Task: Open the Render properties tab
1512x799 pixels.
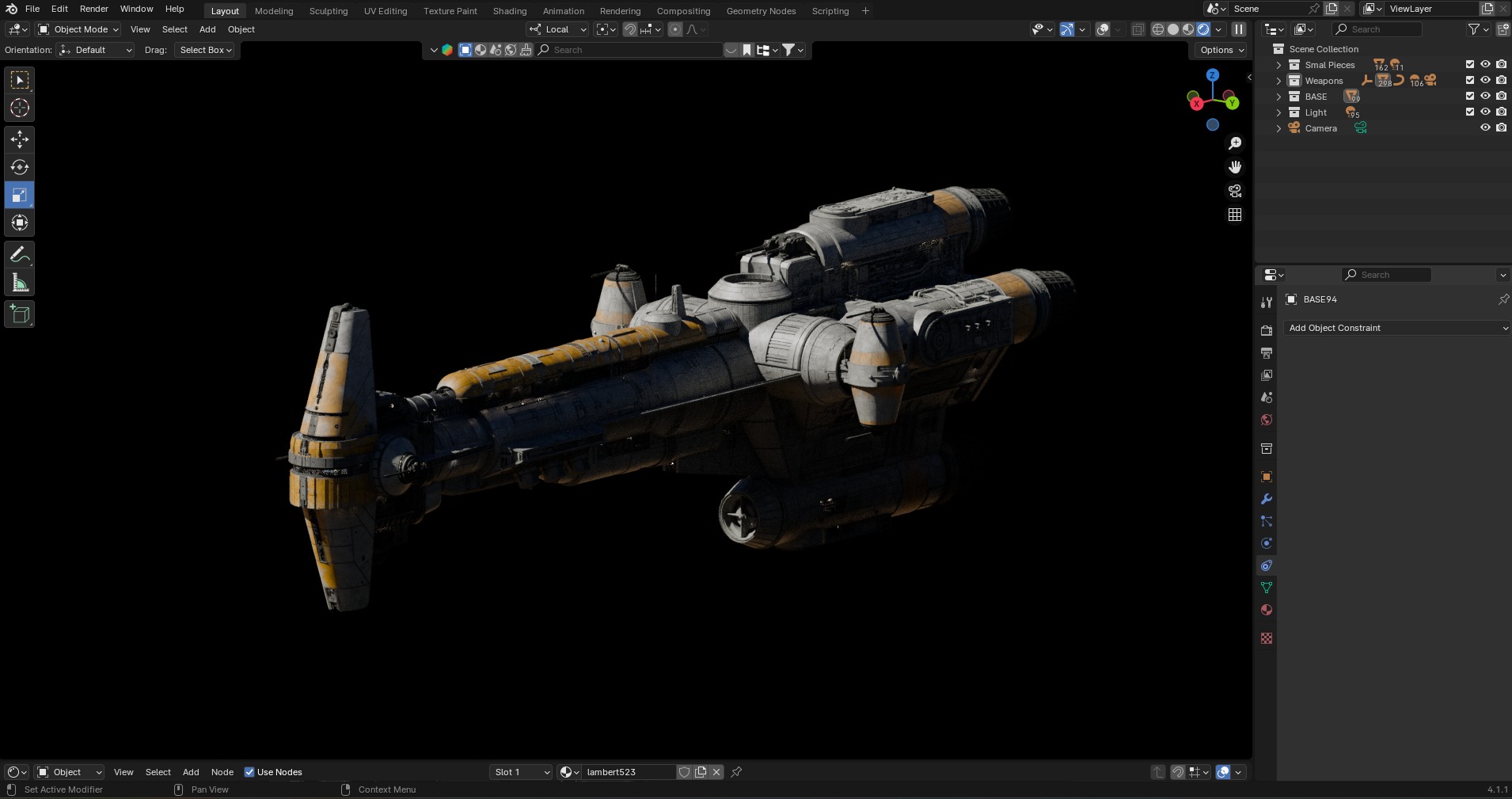Action: [1267, 330]
